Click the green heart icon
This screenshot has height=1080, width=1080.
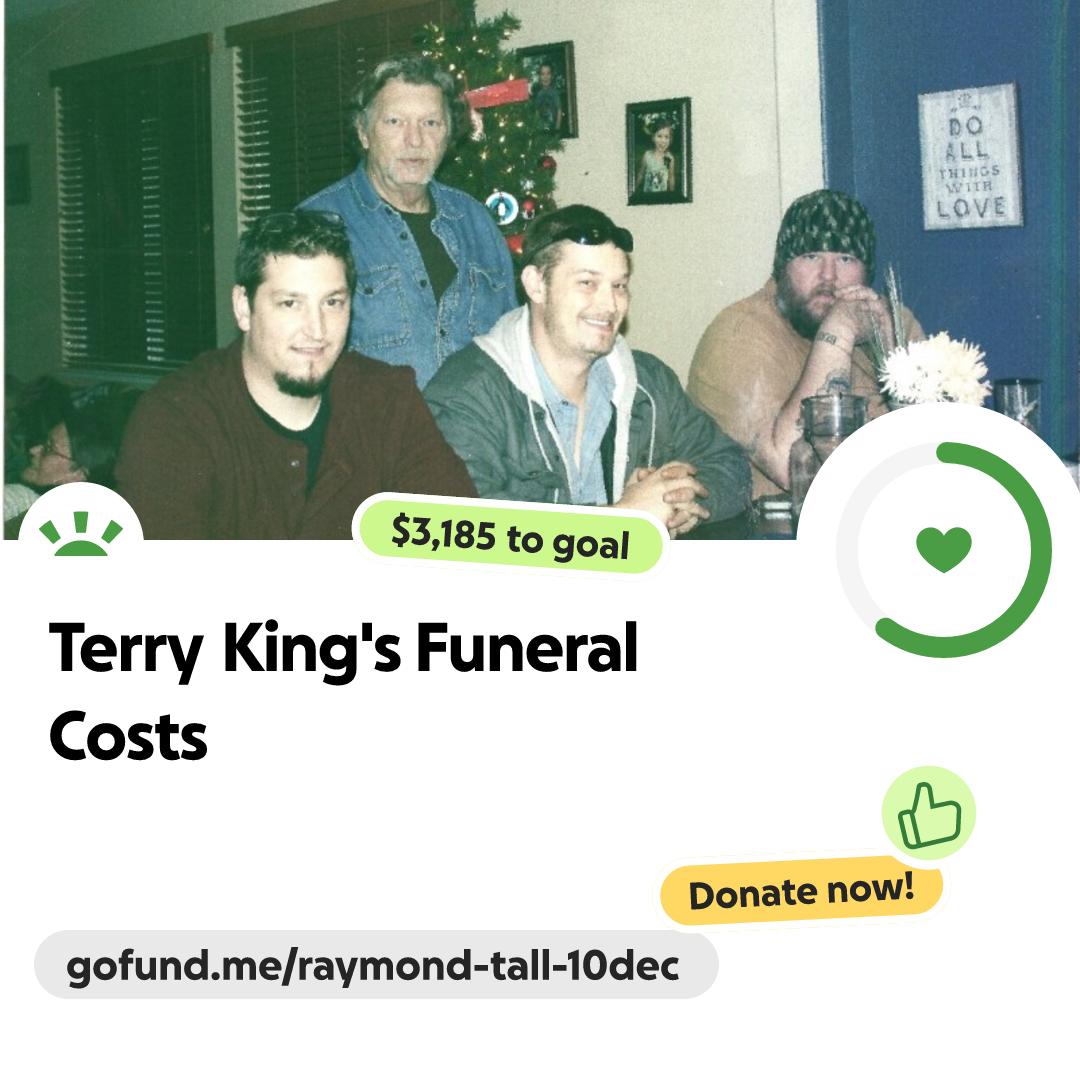[x=944, y=549]
